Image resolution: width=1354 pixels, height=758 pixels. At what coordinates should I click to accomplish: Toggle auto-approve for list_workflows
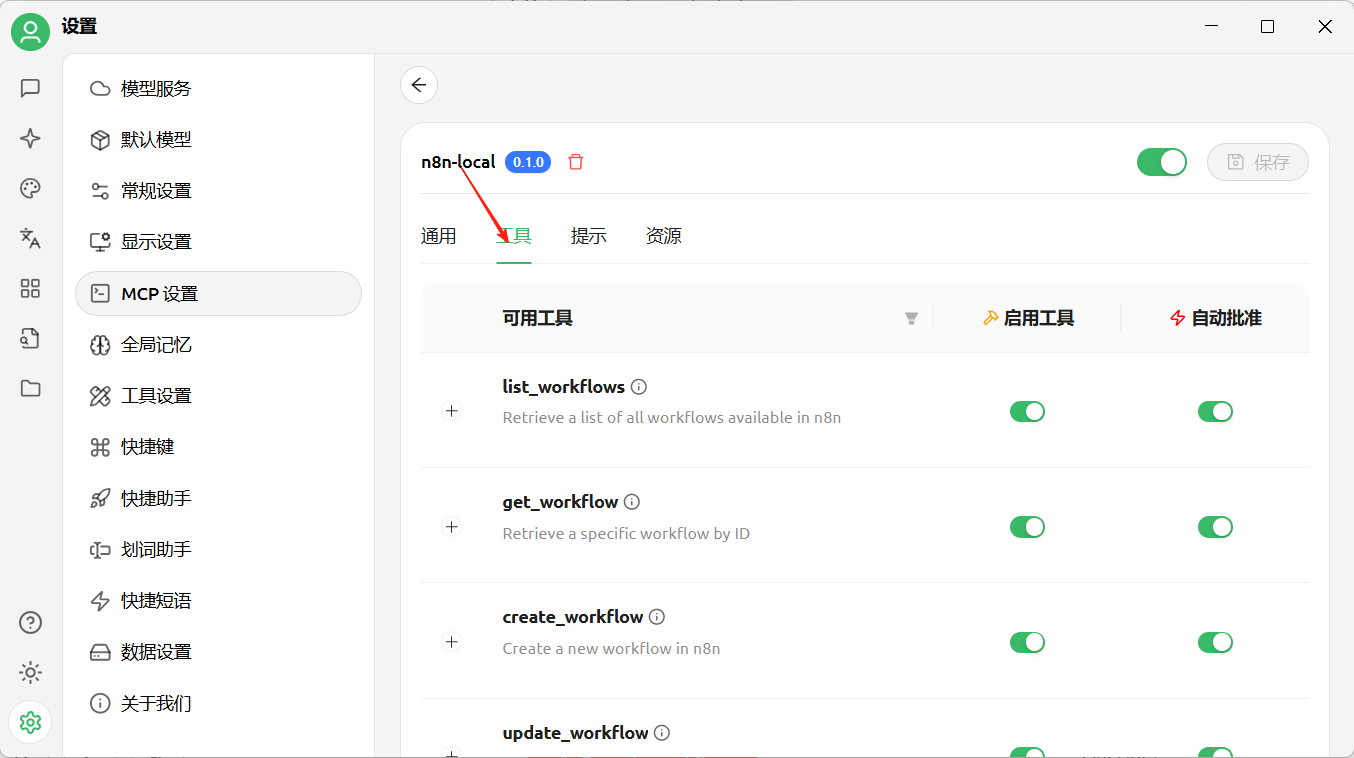click(1215, 412)
